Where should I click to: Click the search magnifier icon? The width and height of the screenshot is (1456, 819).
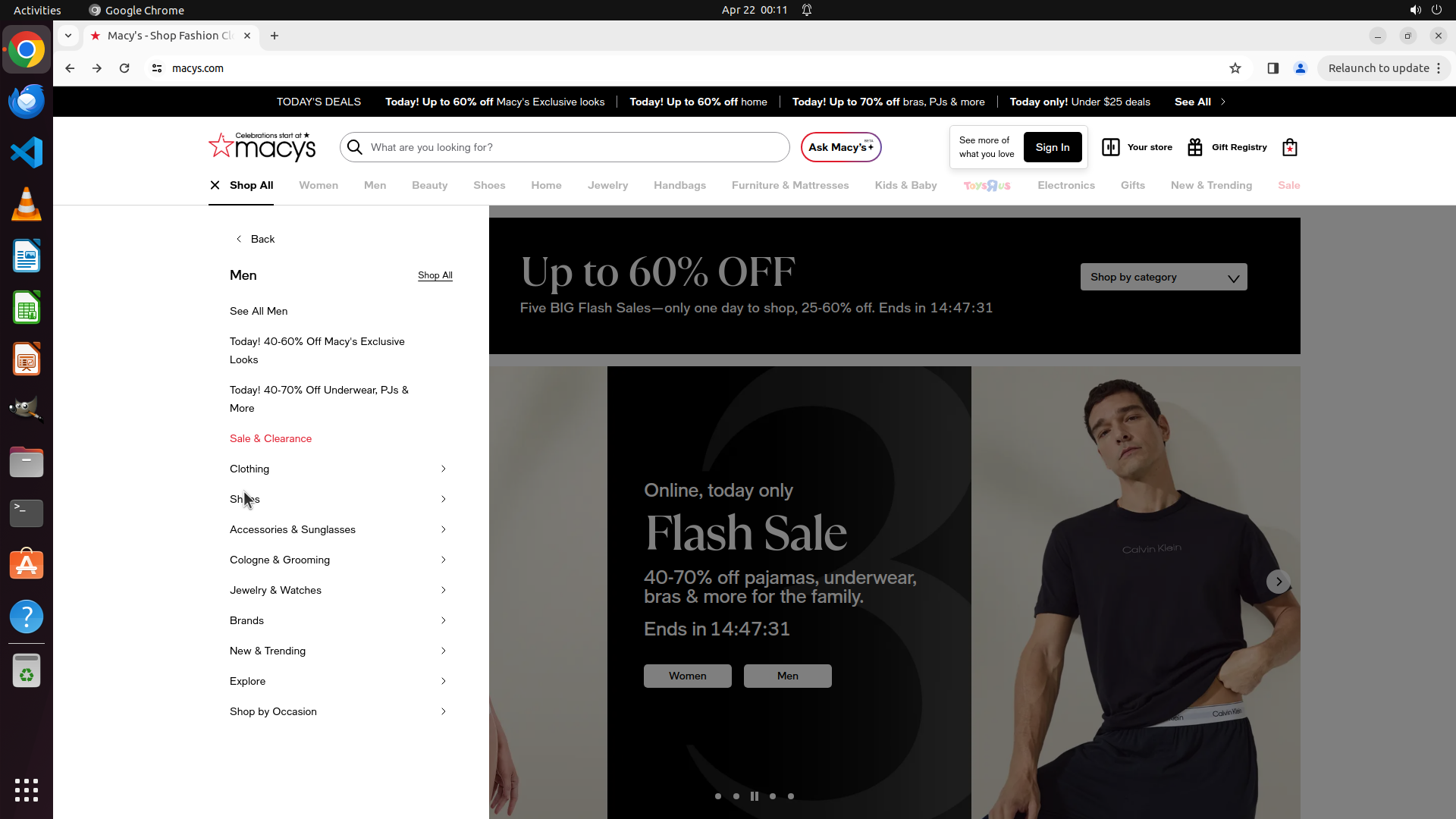(355, 147)
